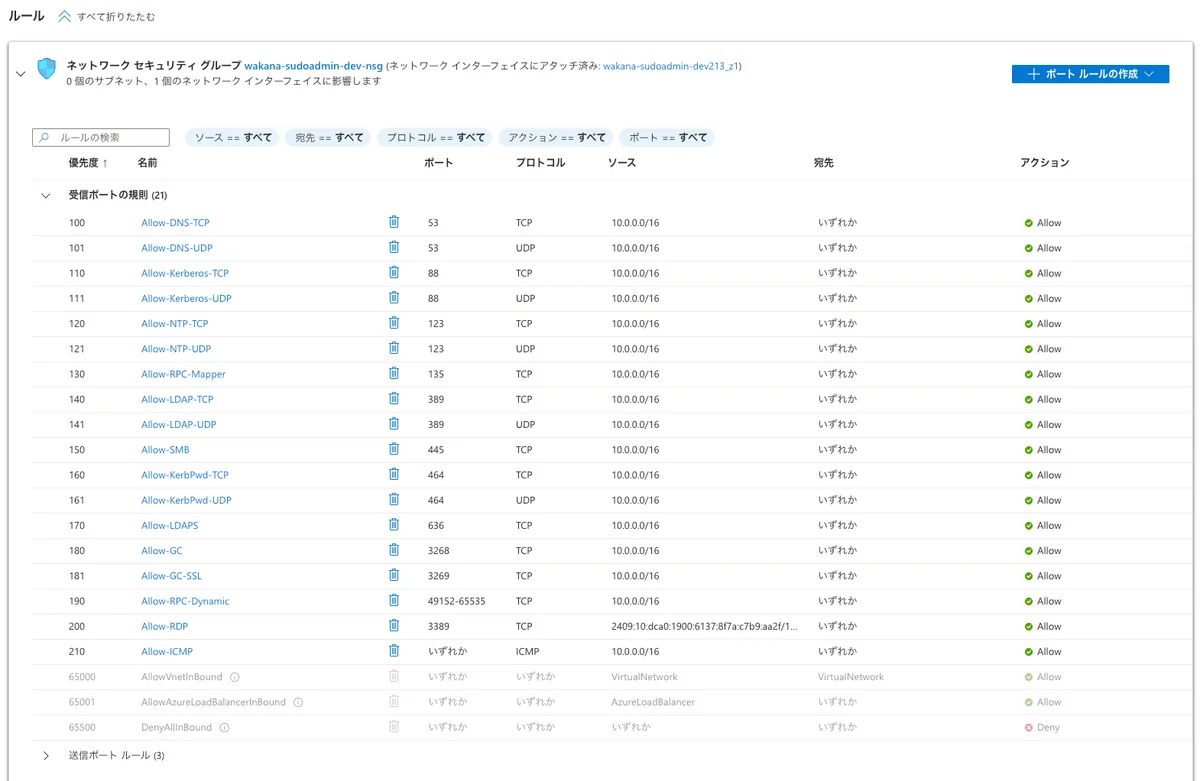The image size is (1200, 781).
Task: Click trash icon for Allow-RDP rule
Action: point(394,626)
